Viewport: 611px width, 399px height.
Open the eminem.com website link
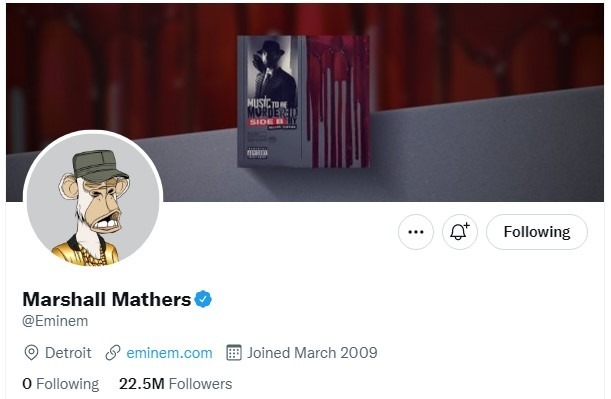click(170, 353)
